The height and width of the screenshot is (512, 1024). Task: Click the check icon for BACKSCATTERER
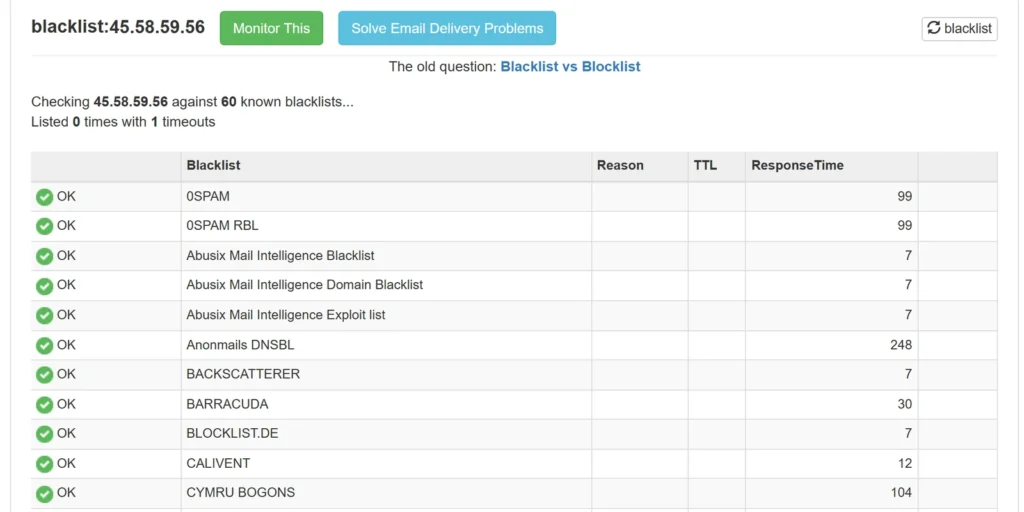tap(44, 375)
